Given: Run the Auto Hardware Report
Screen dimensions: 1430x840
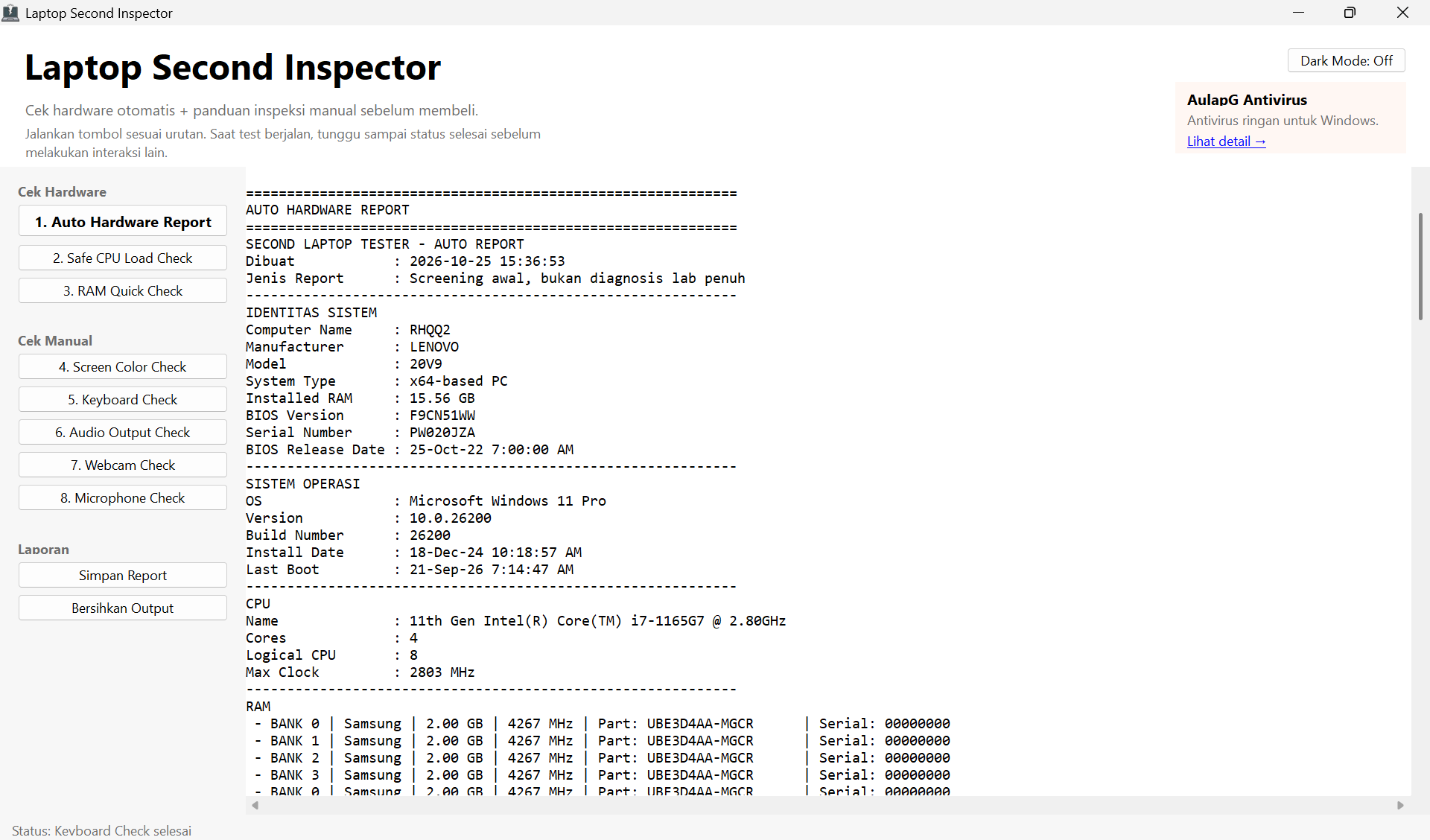Looking at the screenshot, I should (x=123, y=222).
